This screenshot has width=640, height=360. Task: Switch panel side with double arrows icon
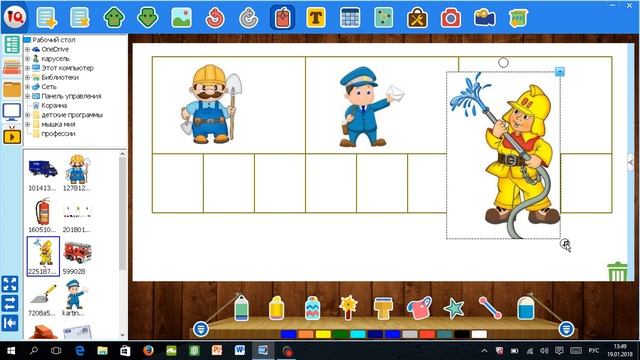click(10, 303)
